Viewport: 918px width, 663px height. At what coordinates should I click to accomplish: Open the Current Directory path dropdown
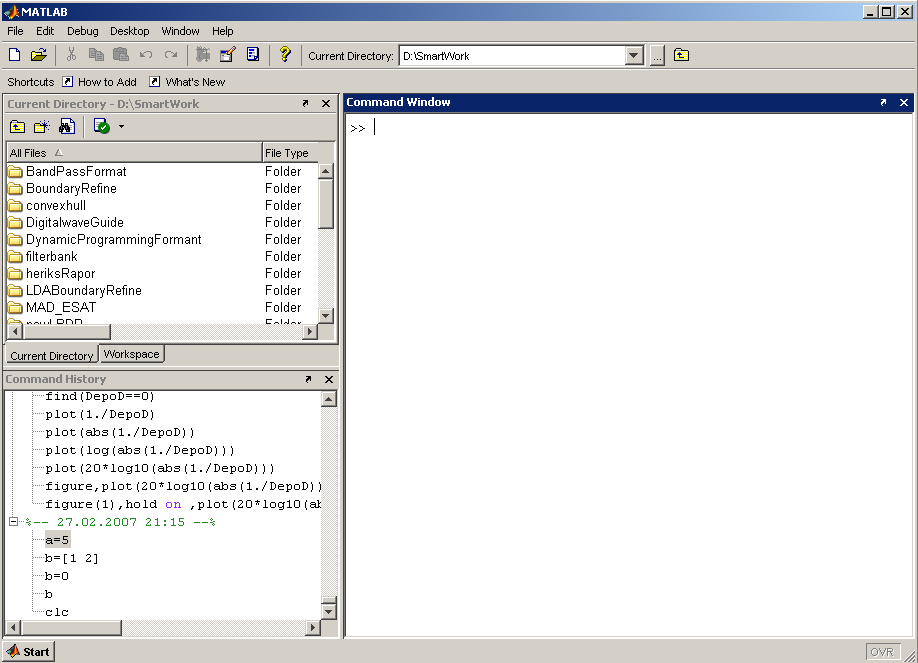[633, 56]
